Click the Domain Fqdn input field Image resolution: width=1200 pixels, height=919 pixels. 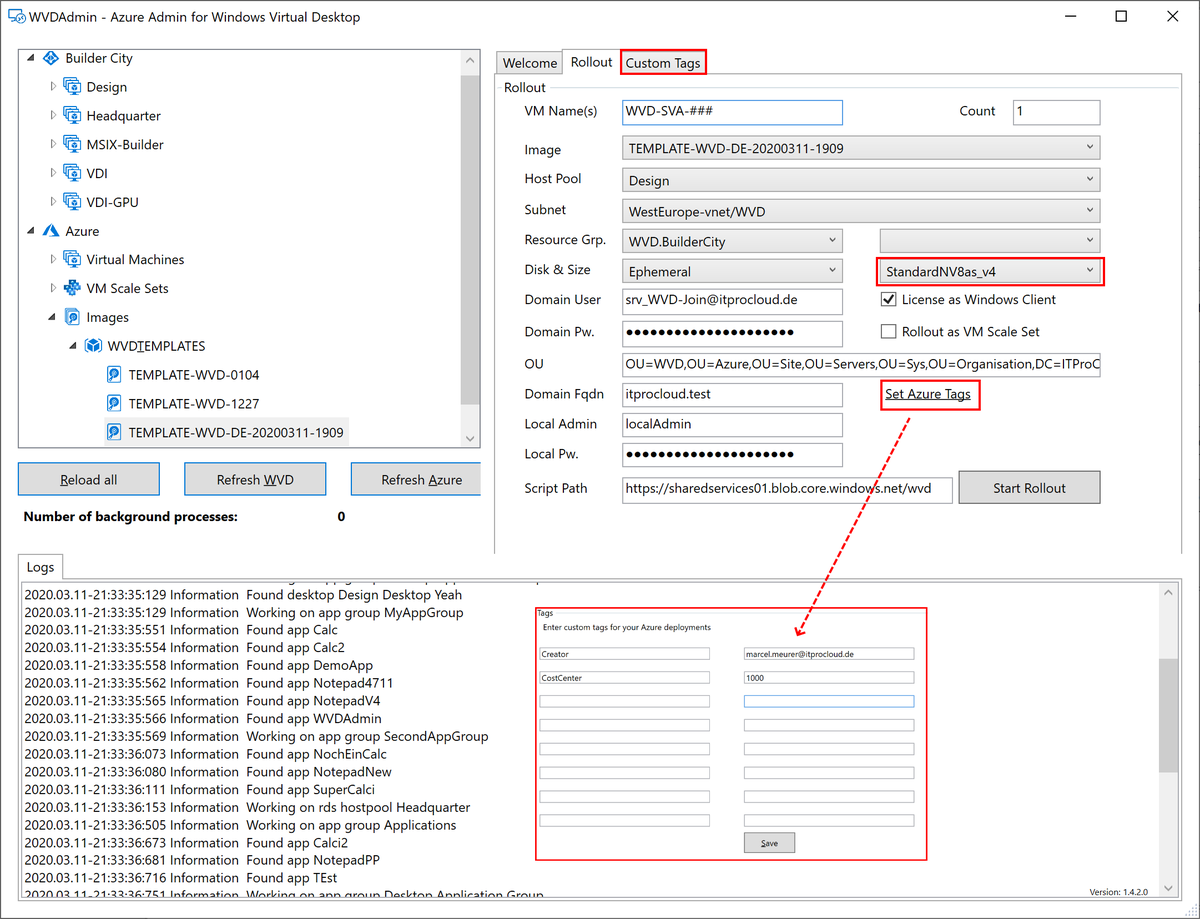pos(732,394)
